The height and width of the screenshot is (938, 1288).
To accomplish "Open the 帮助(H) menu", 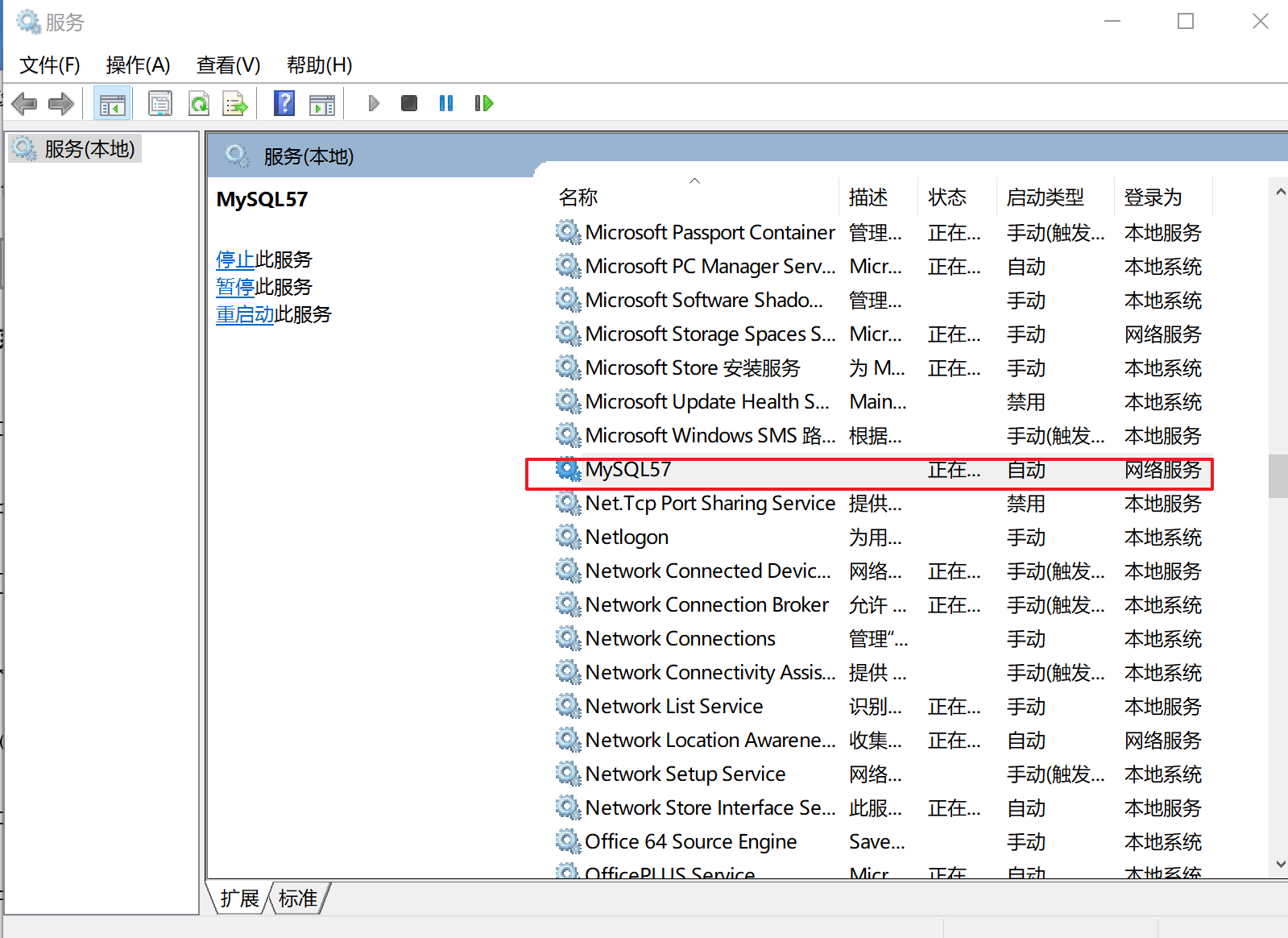I will tap(320, 65).
